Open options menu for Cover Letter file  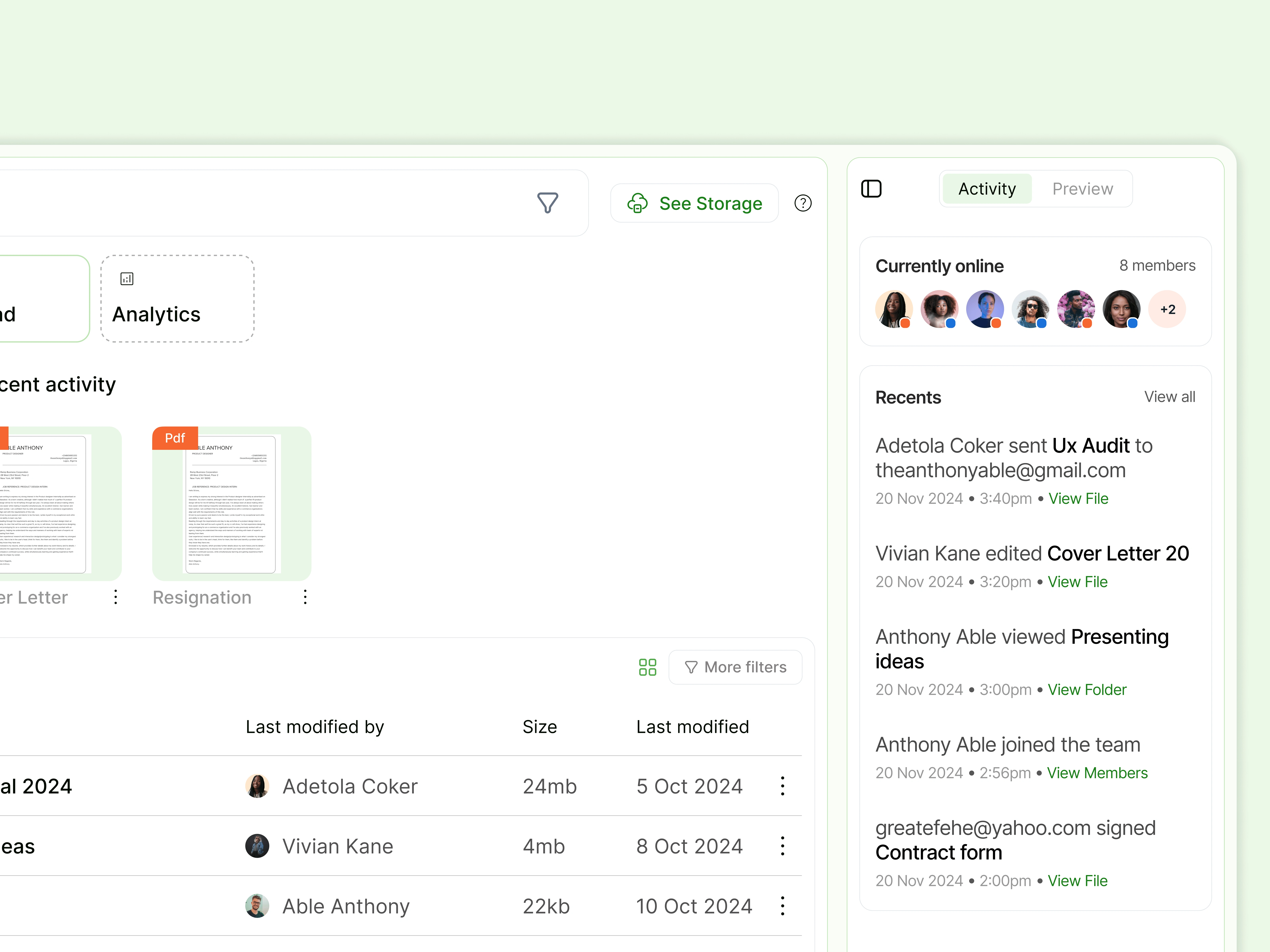tap(115, 597)
